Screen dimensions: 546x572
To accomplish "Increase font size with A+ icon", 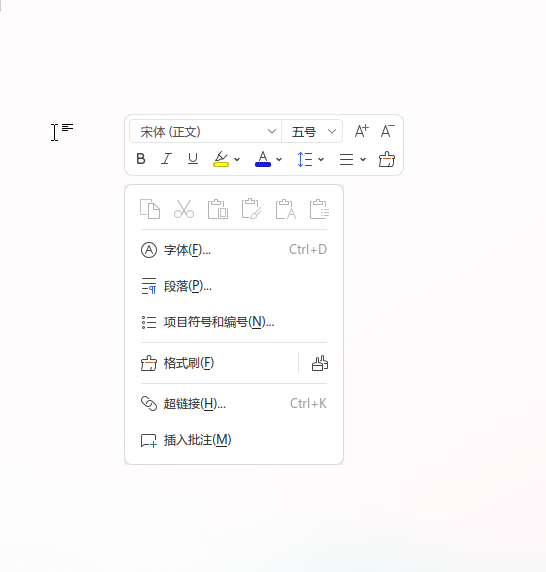I will [x=362, y=131].
